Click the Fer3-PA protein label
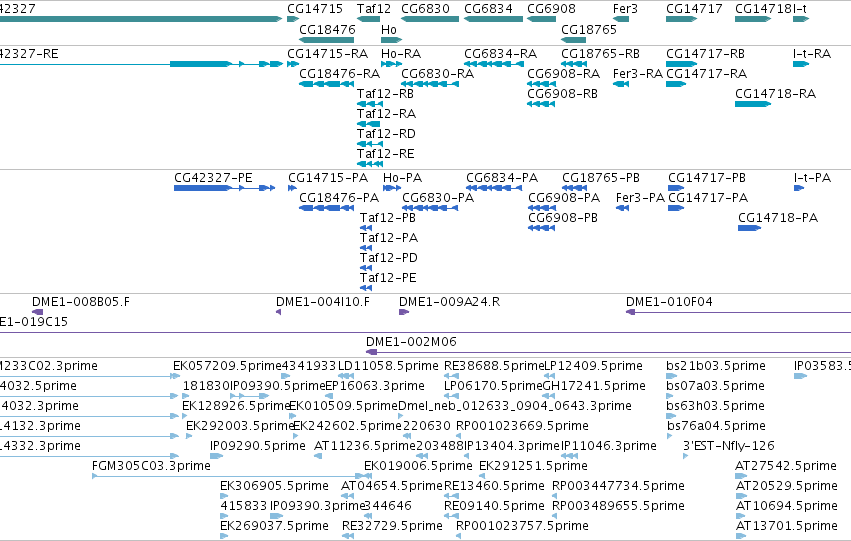The image size is (851, 541). coord(640,198)
